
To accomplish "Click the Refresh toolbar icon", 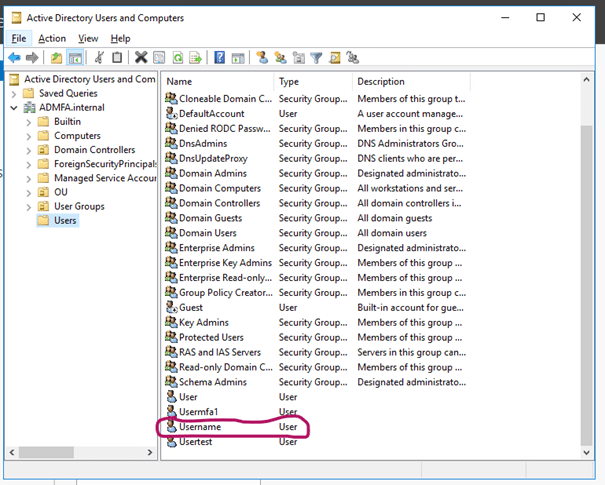I will (x=178, y=58).
